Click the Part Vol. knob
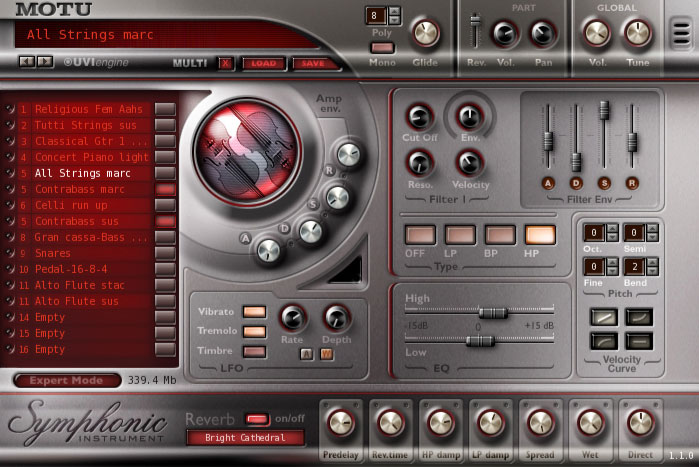The height and width of the screenshot is (467, 699). click(x=505, y=34)
